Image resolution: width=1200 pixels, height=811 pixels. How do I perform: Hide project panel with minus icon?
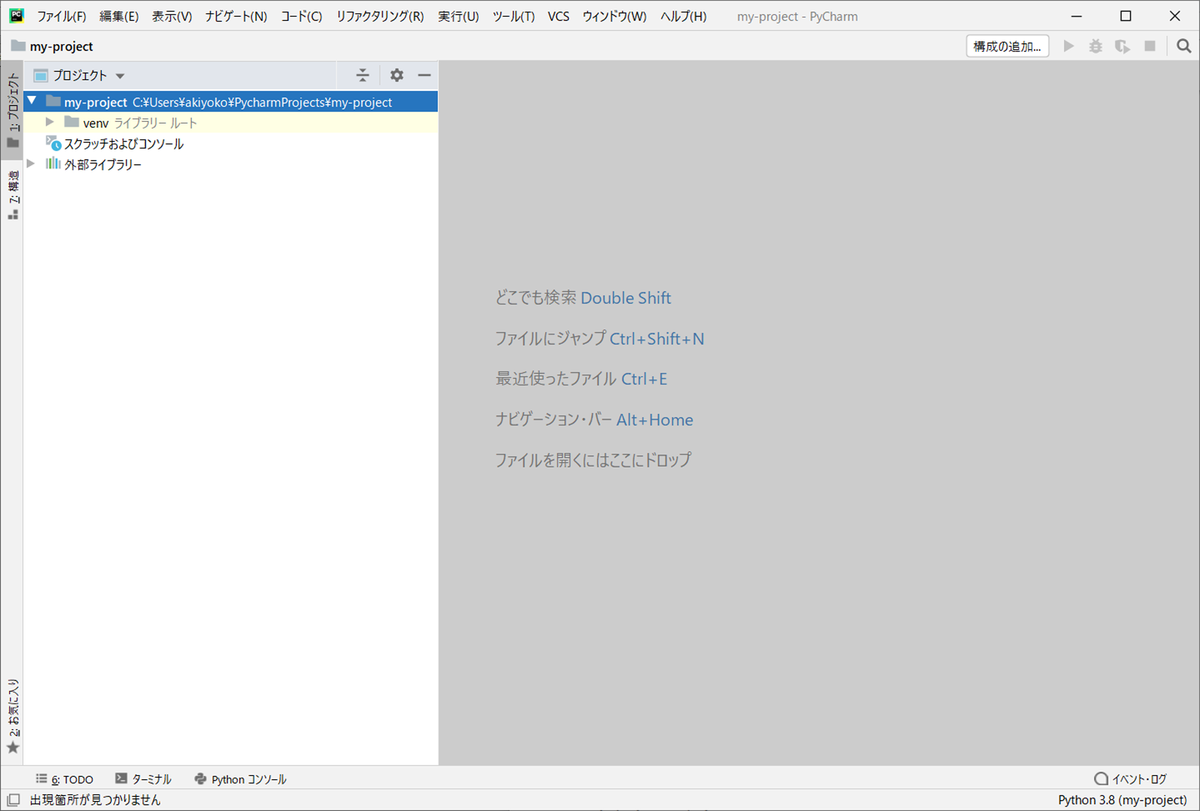pos(424,75)
